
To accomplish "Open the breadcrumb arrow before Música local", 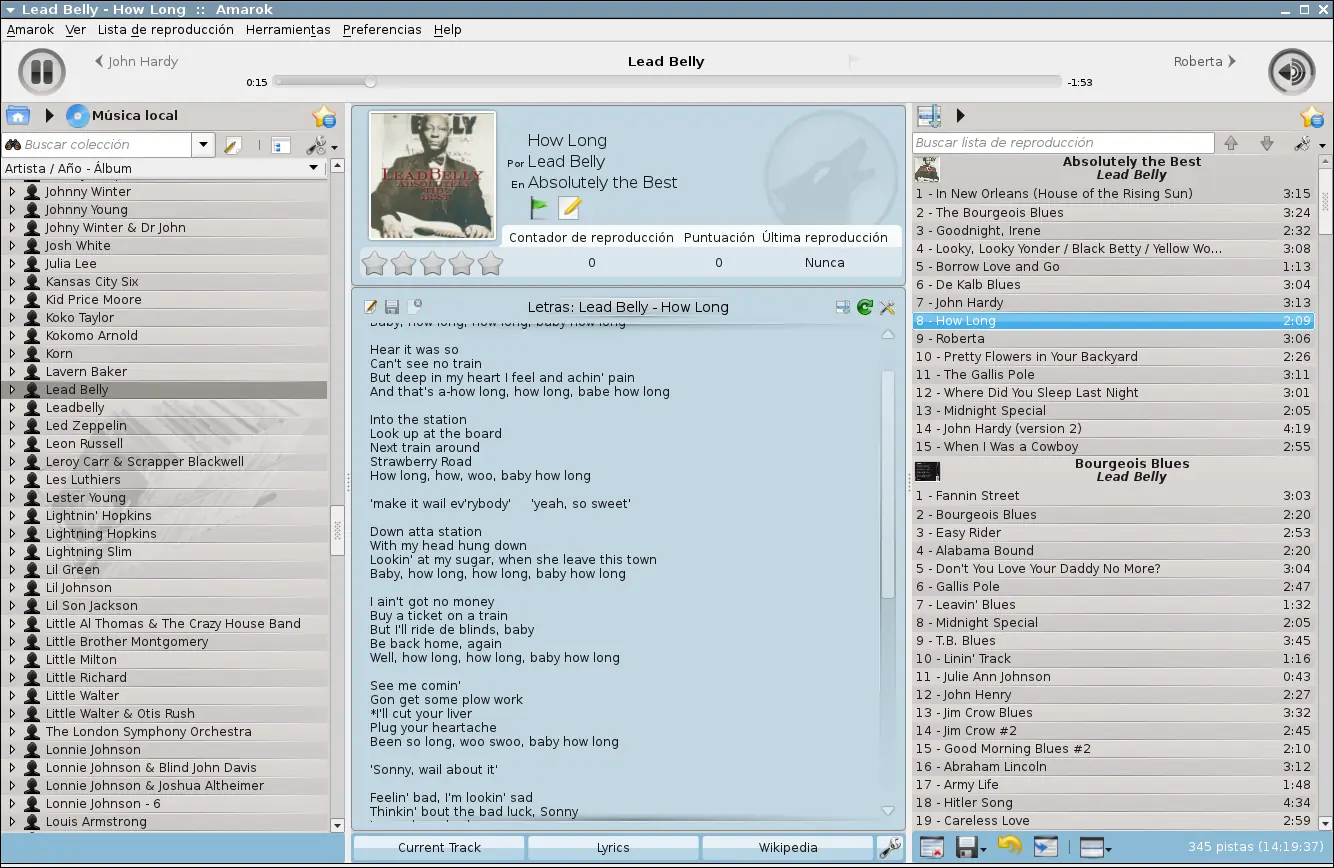I will pos(49,116).
